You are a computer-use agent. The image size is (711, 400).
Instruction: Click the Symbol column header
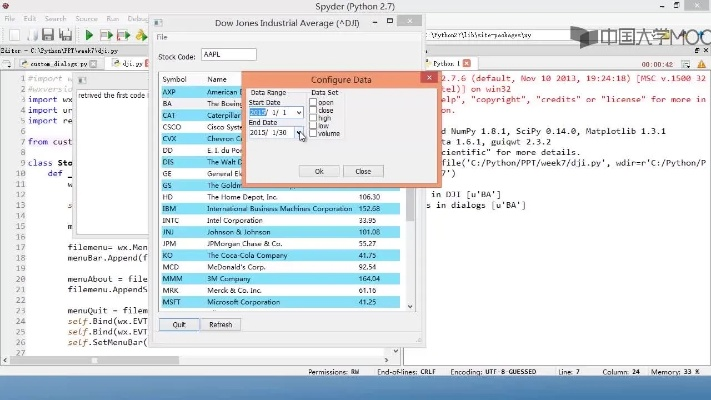(x=175, y=79)
